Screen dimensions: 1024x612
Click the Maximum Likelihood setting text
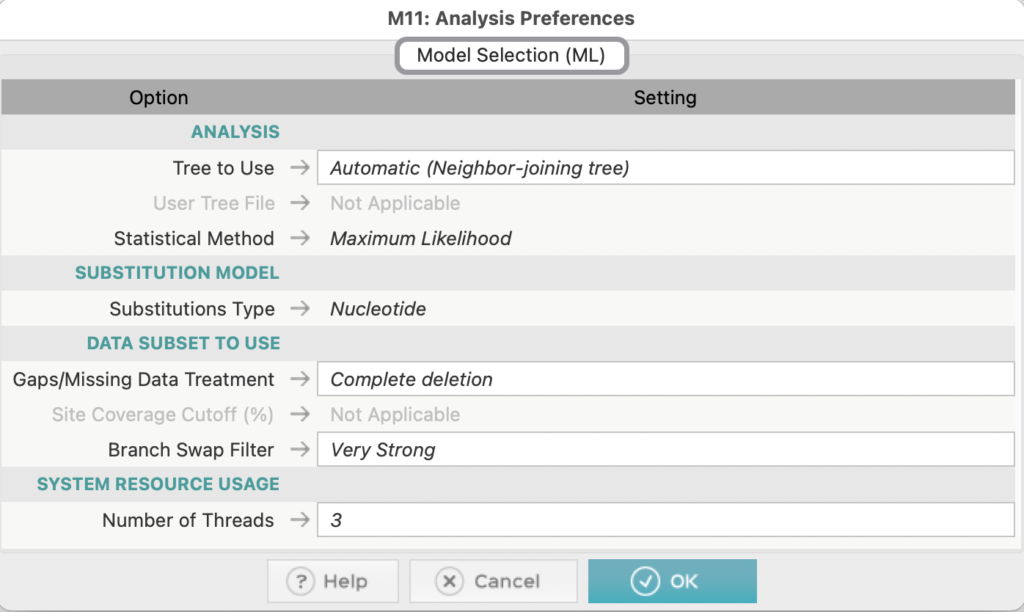[x=421, y=238]
